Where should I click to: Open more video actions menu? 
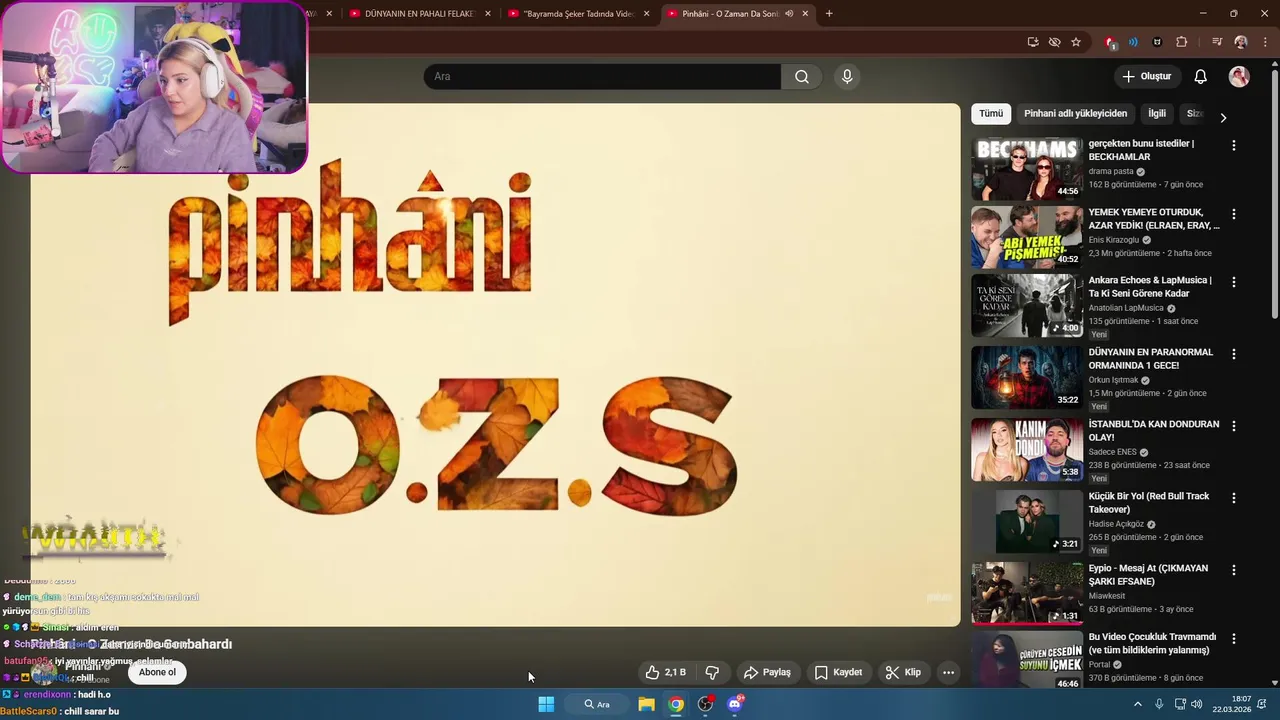point(948,672)
